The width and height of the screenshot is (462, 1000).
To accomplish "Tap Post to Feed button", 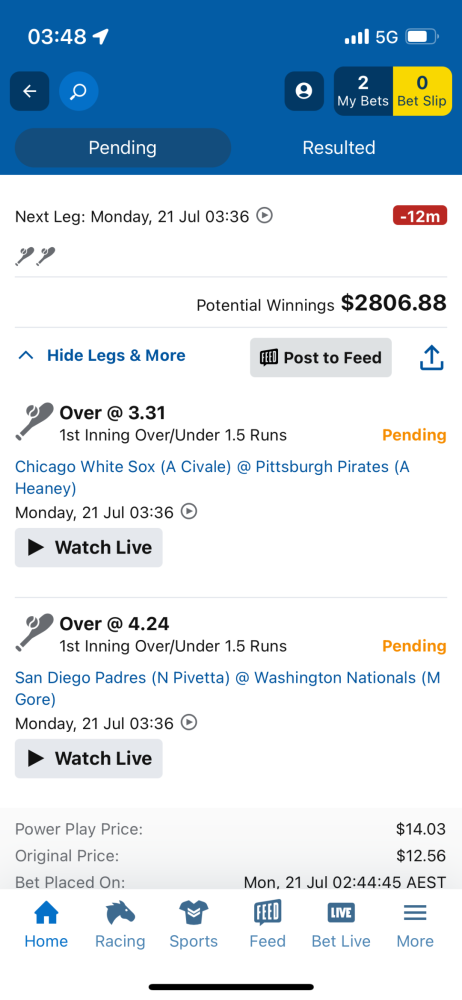I will coord(321,358).
